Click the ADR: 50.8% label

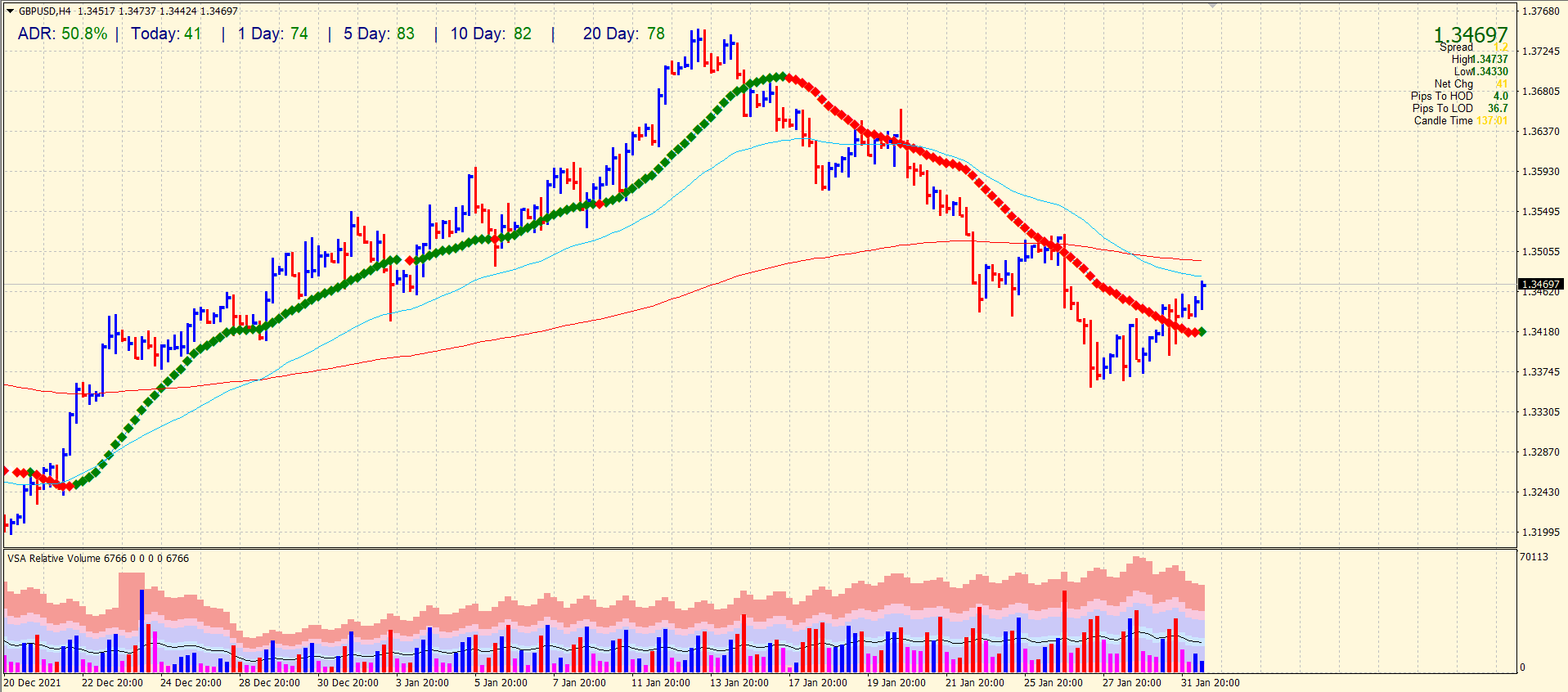click(x=62, y=34)
